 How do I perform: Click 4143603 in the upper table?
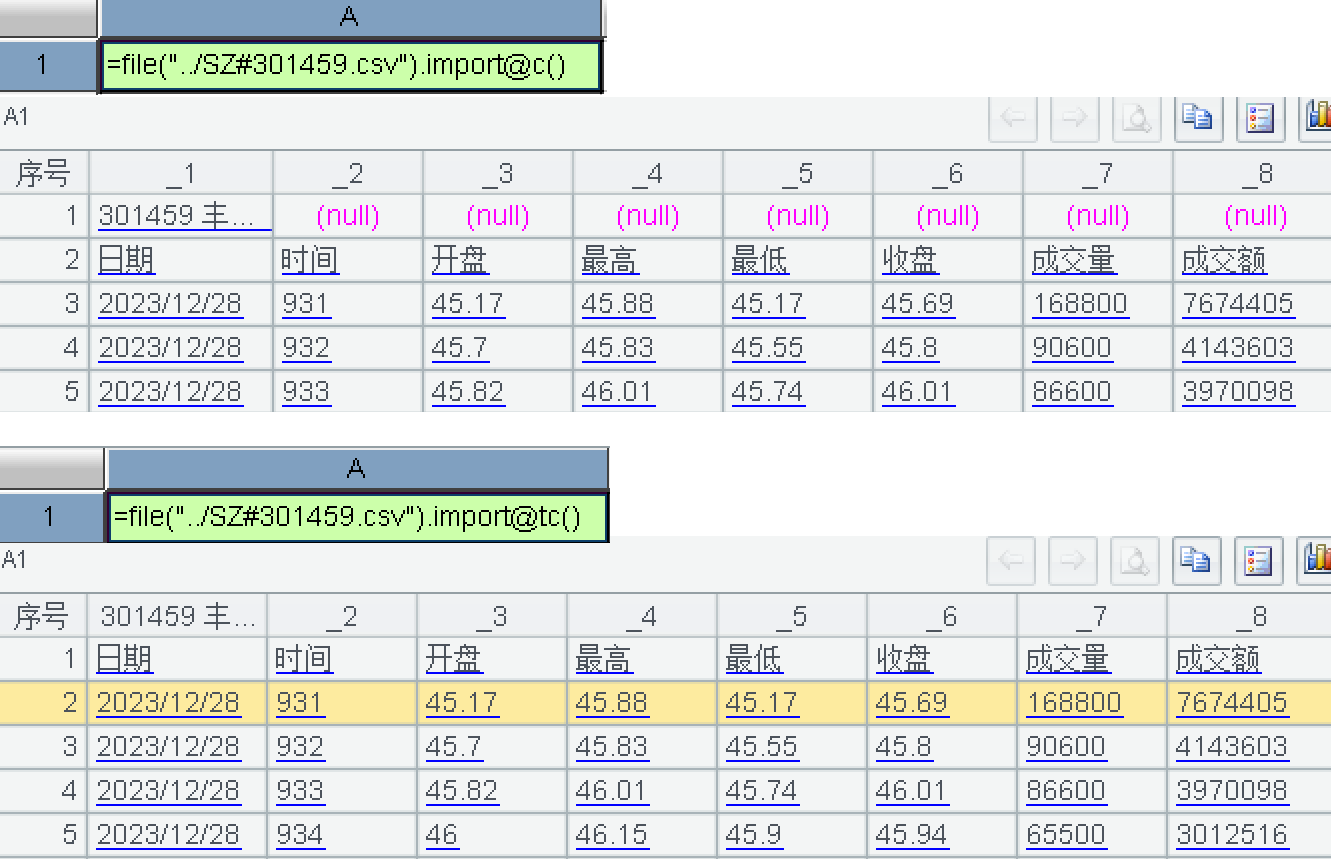1238,348
